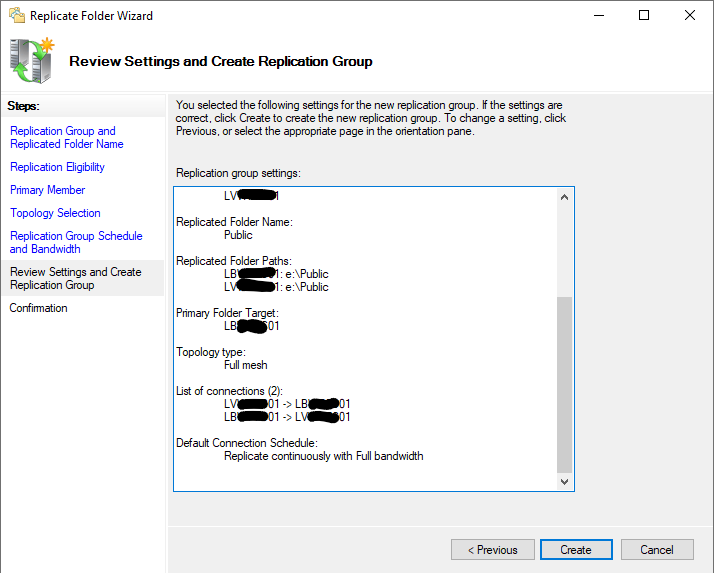Click the 'Replicated Folder Name:' label
Viewport: 715px width, 573px height.
pyautogui.click(x=234, y=222)
